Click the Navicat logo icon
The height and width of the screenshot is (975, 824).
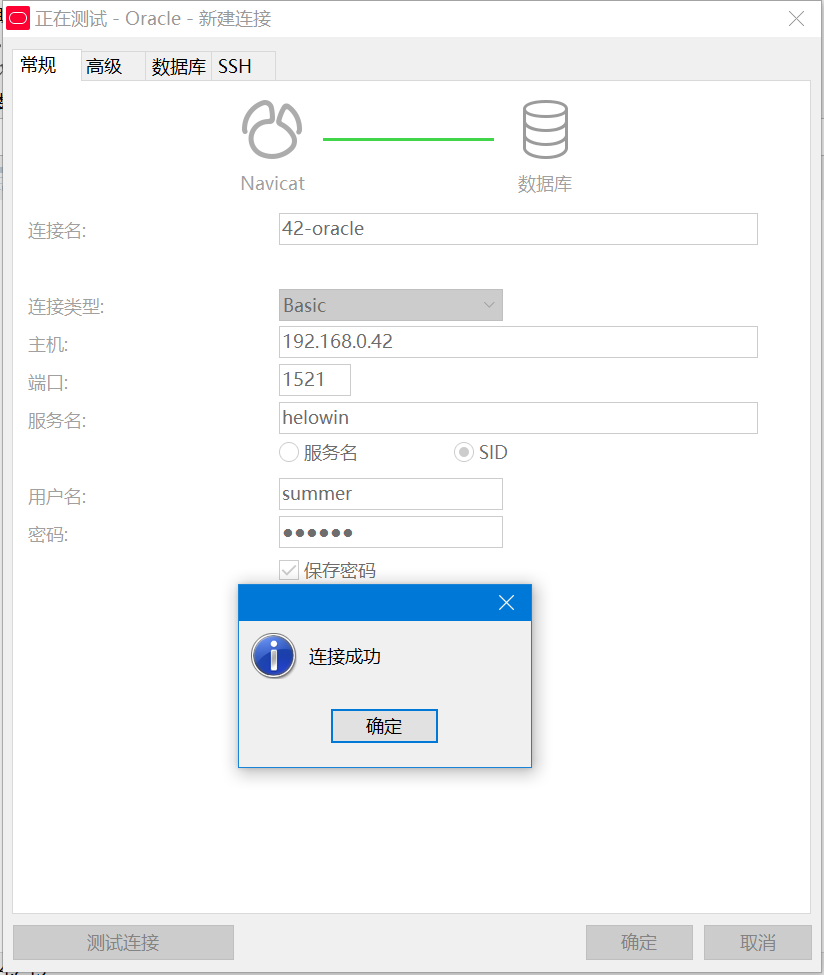pyautogui.click(x=272, y=129)
